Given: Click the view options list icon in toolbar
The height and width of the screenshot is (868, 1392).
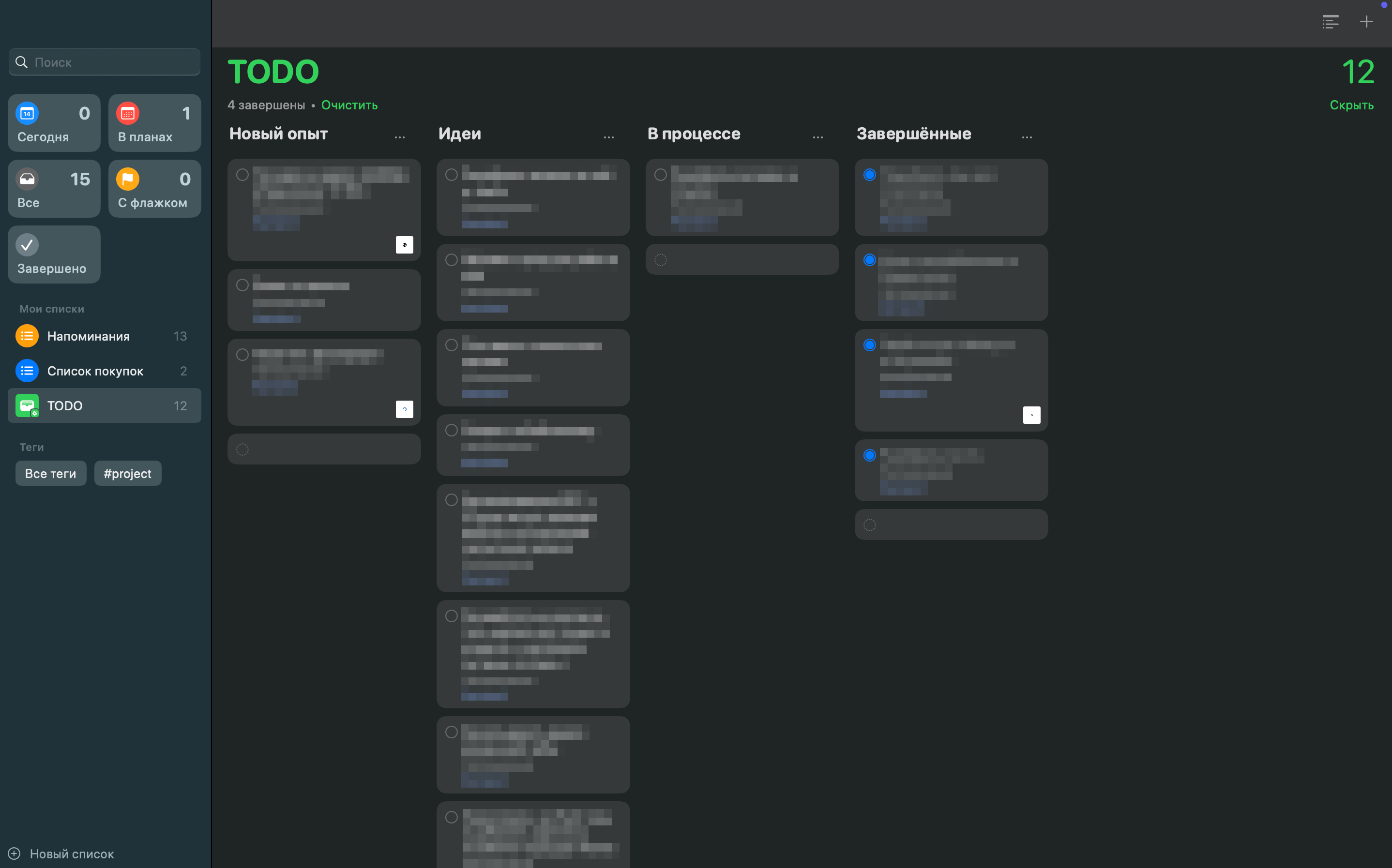Looking at the screenshot, I should [x=1330, y=22].
